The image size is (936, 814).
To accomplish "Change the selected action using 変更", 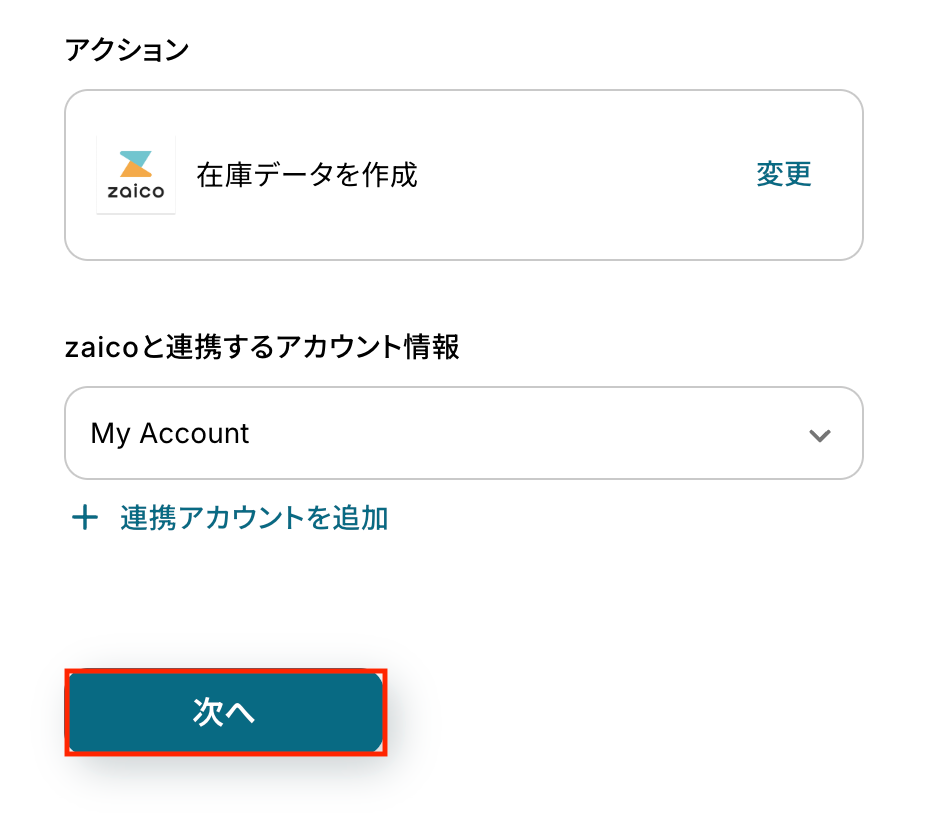I will (x=783, y=174).
